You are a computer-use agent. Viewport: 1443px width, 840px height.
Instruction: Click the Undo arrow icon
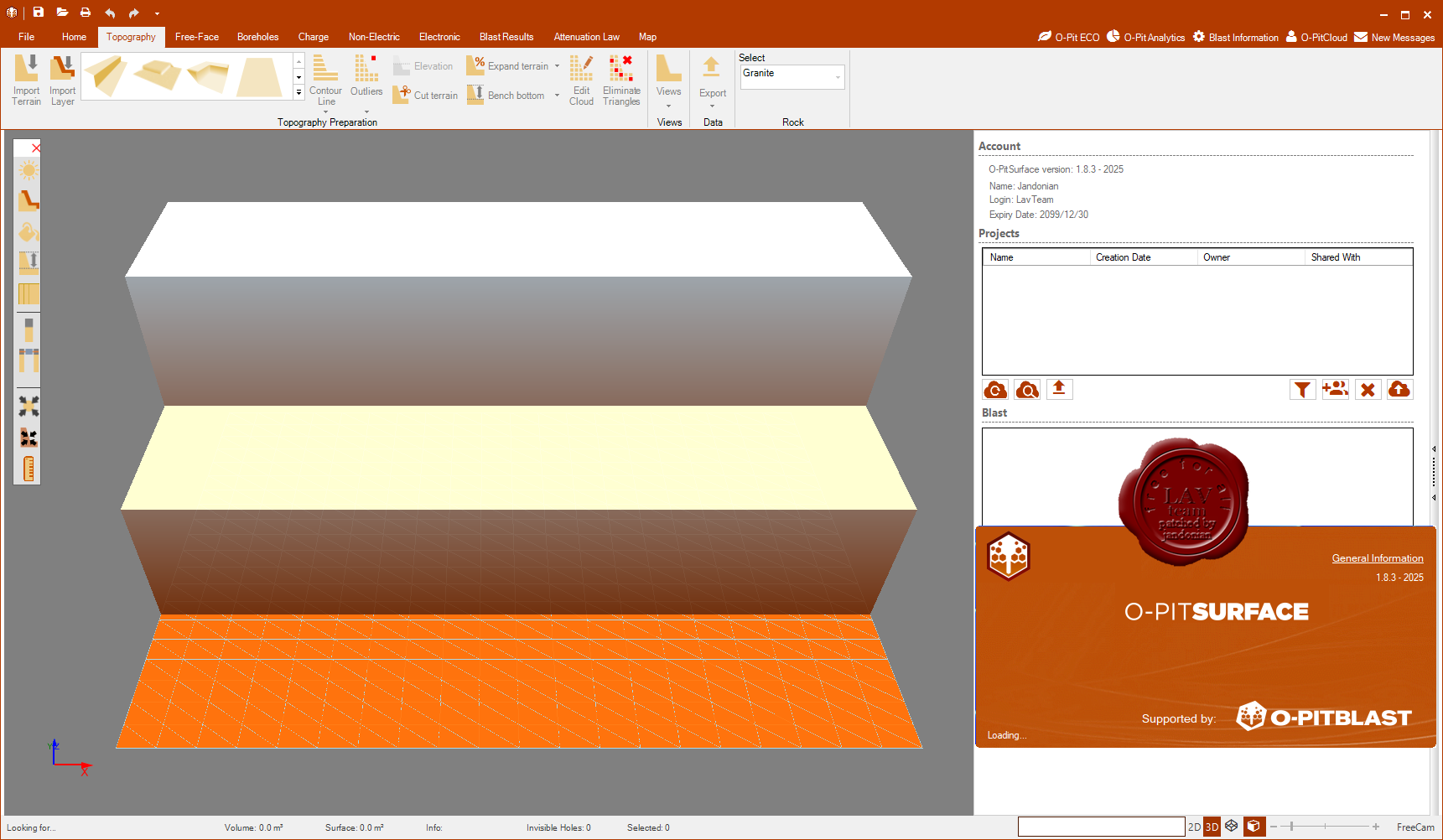pos(110,13)
